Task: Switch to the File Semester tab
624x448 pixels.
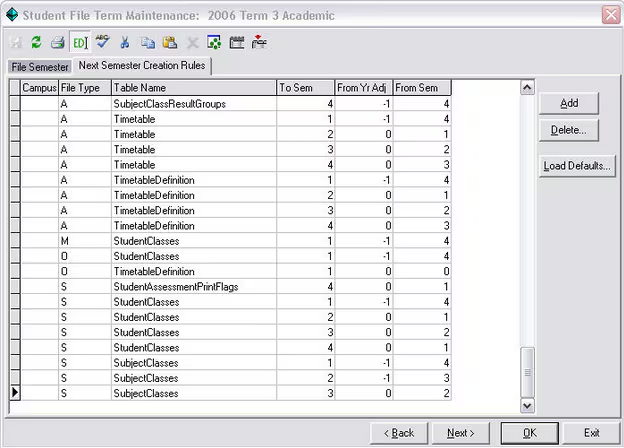Action: coord(40,67)
